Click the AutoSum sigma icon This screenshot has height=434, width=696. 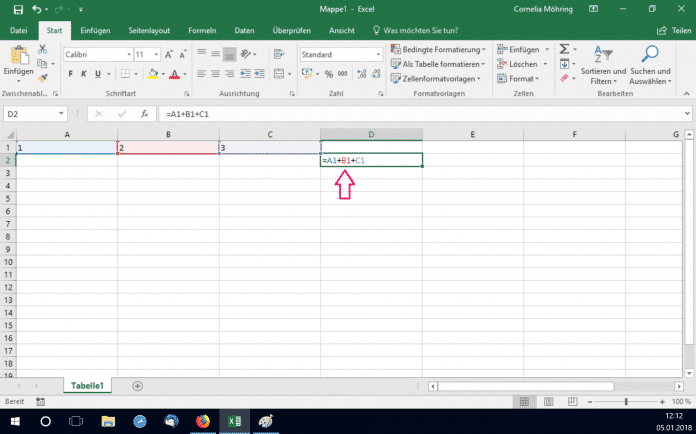[x=564, y=49]
